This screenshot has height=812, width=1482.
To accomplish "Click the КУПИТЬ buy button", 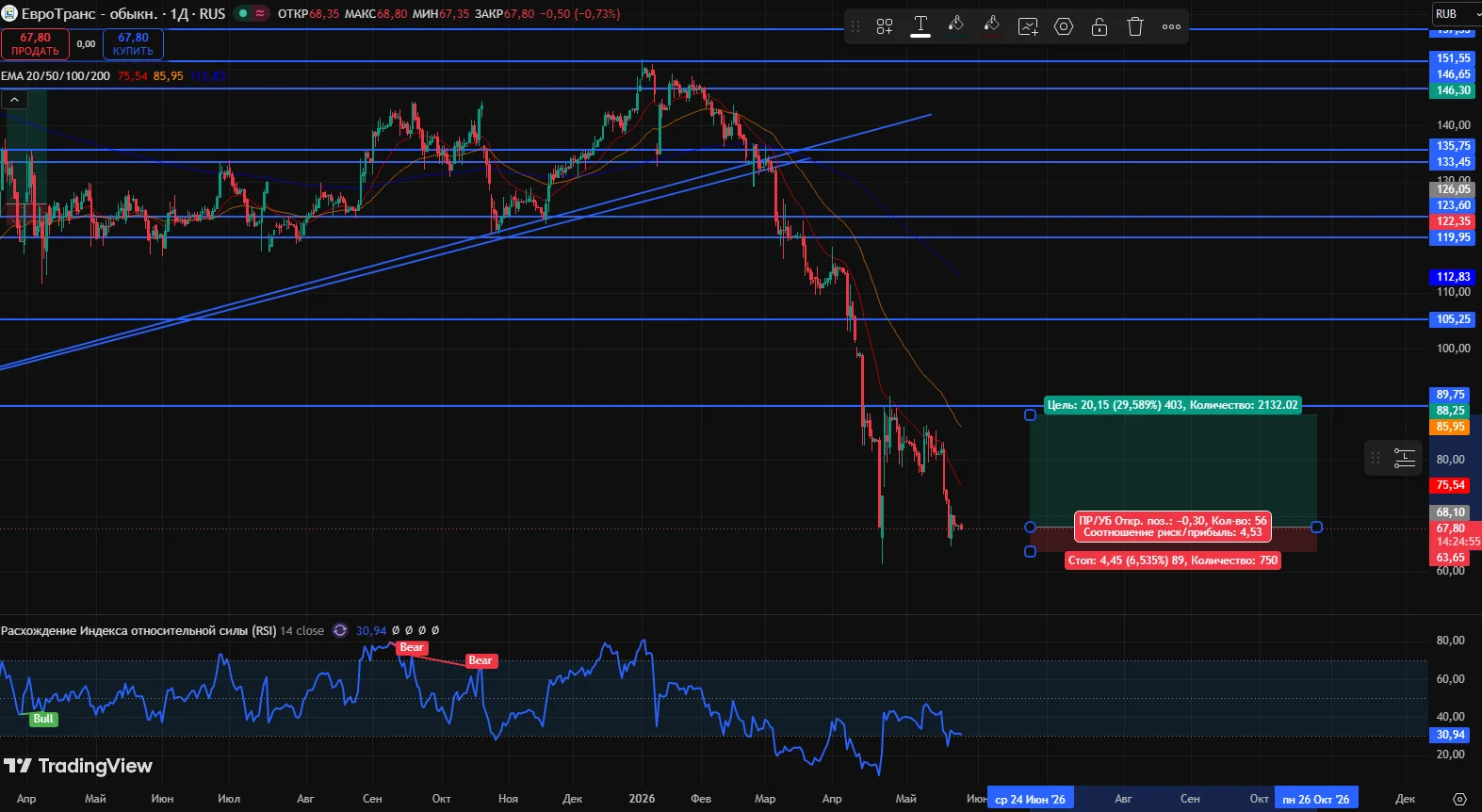I will (133, 44).
